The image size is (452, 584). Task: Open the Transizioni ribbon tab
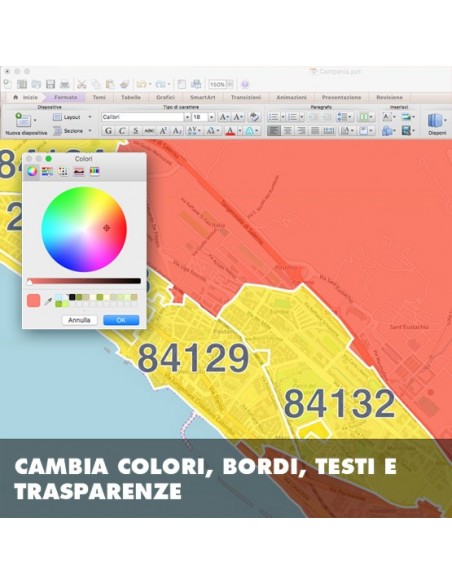tap(246, 97)
